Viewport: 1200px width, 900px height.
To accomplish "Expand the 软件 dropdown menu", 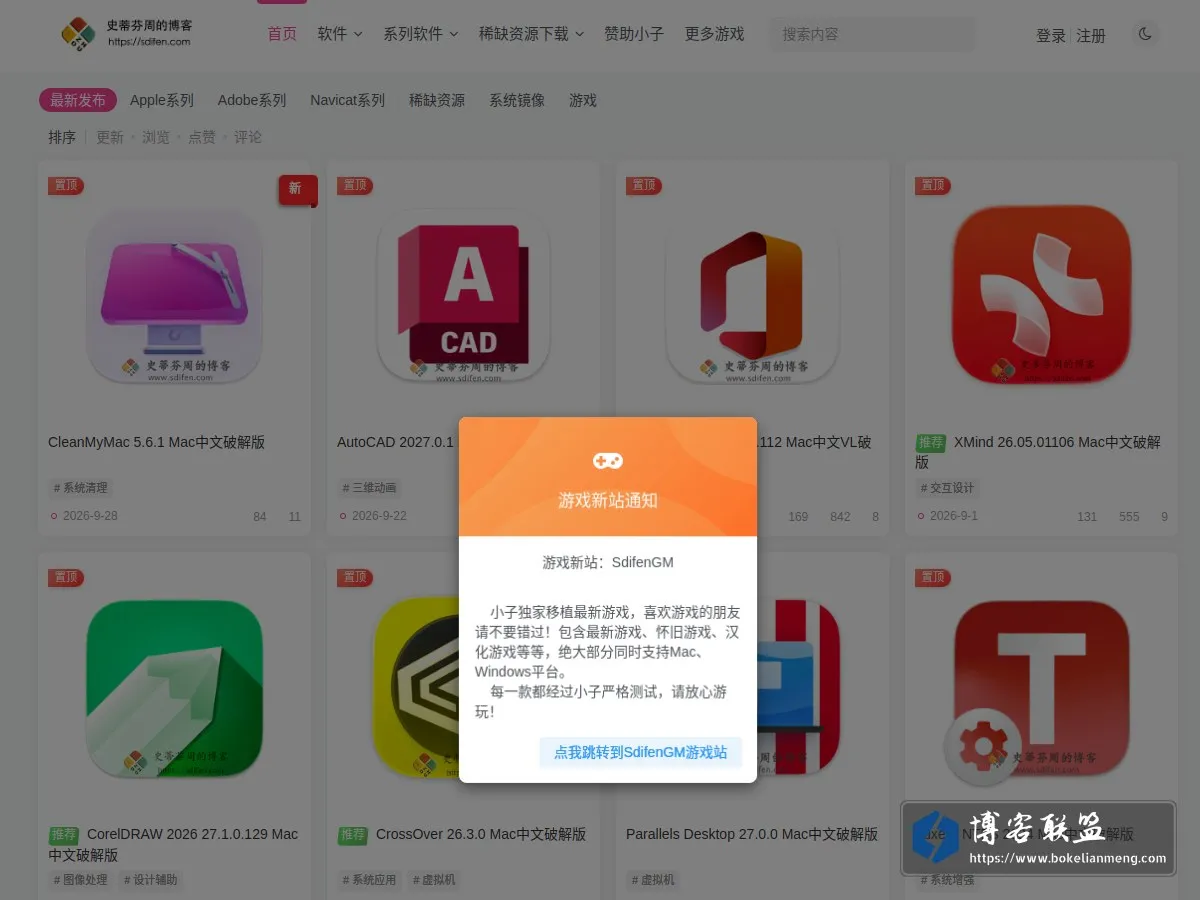I will pos(340,34).
